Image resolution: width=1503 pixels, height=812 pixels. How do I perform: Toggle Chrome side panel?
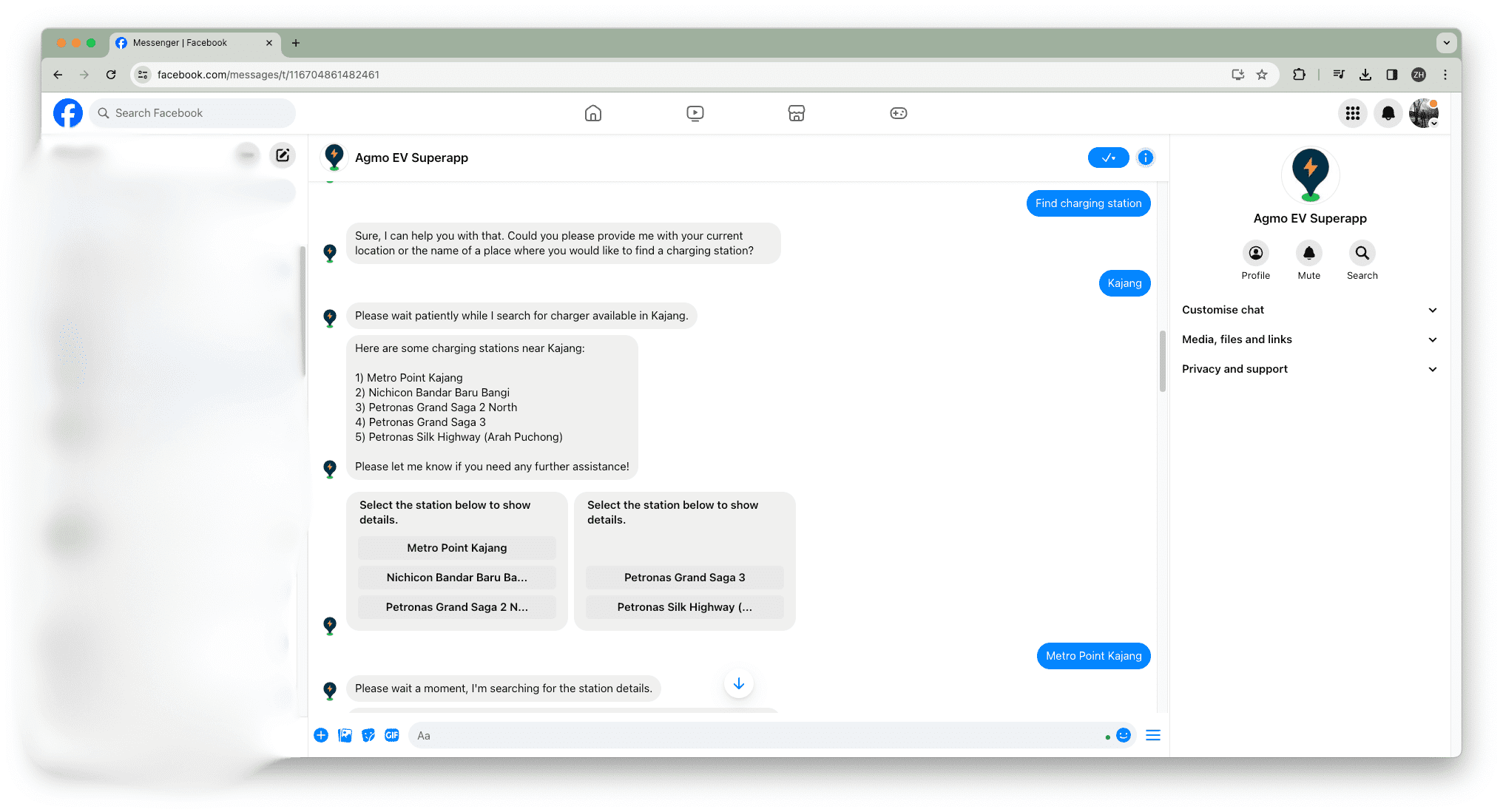pyautogui.click(x=1392, y=75)
